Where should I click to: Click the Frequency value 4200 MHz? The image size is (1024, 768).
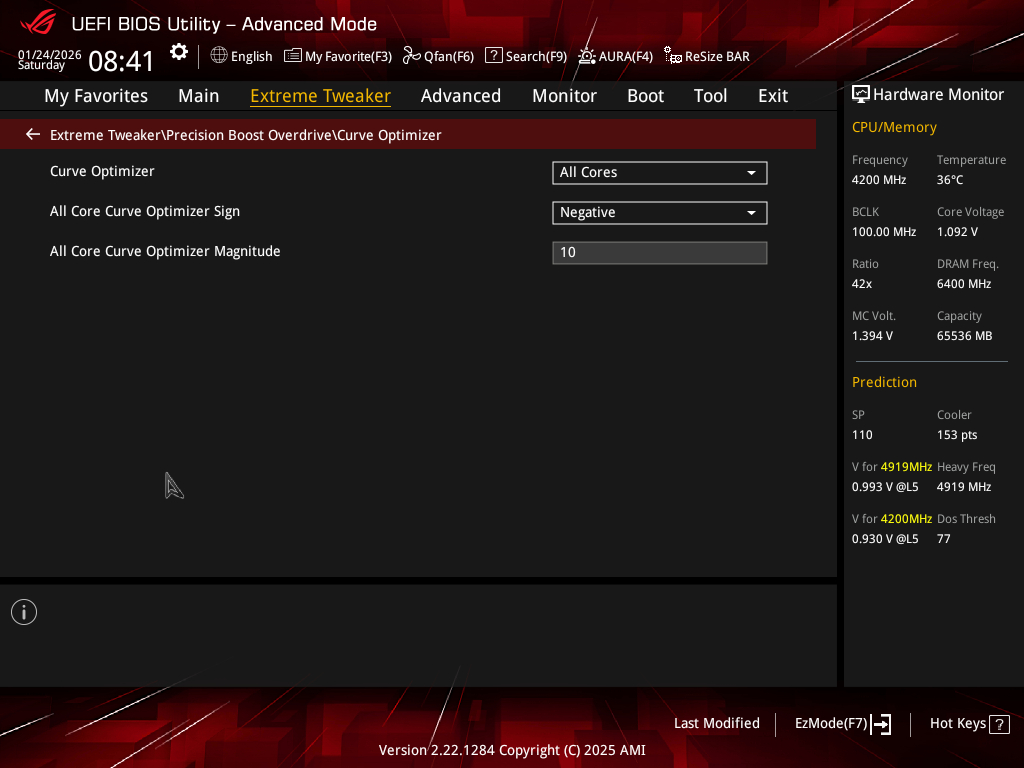[x=879, y=180]
